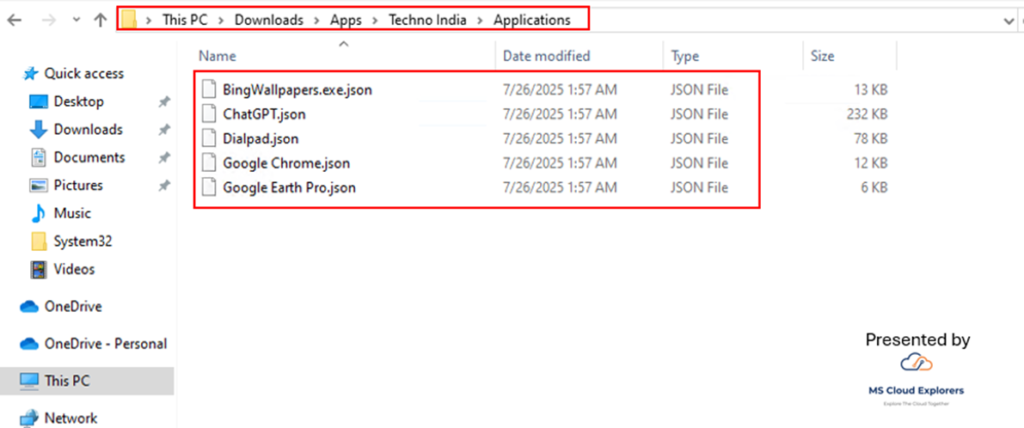Open Videos in navigation pane
The image size is (1024, 428).
[74, 269]
